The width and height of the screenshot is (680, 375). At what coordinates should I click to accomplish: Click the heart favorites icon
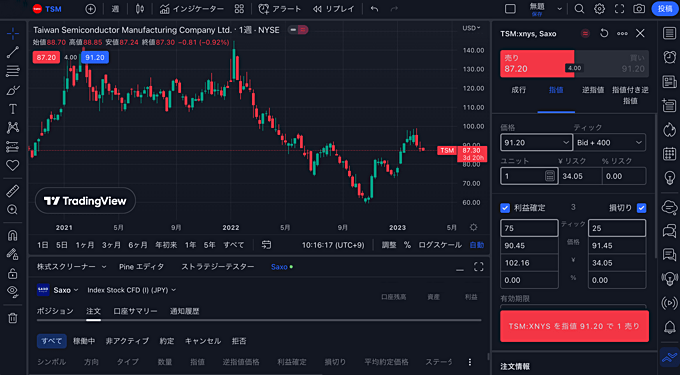coord(13,165)
